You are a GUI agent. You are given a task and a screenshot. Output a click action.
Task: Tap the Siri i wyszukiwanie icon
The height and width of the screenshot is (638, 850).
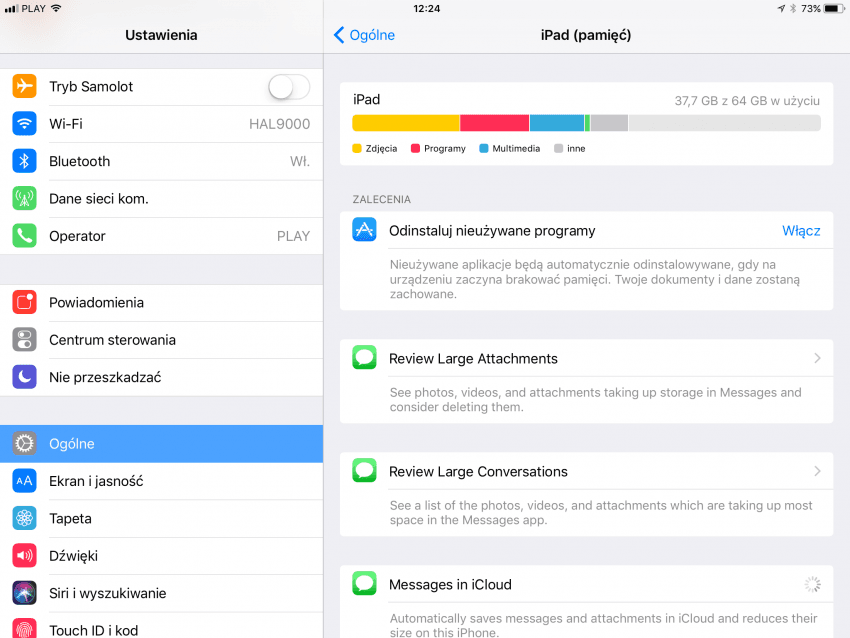[x=24, y=593]
